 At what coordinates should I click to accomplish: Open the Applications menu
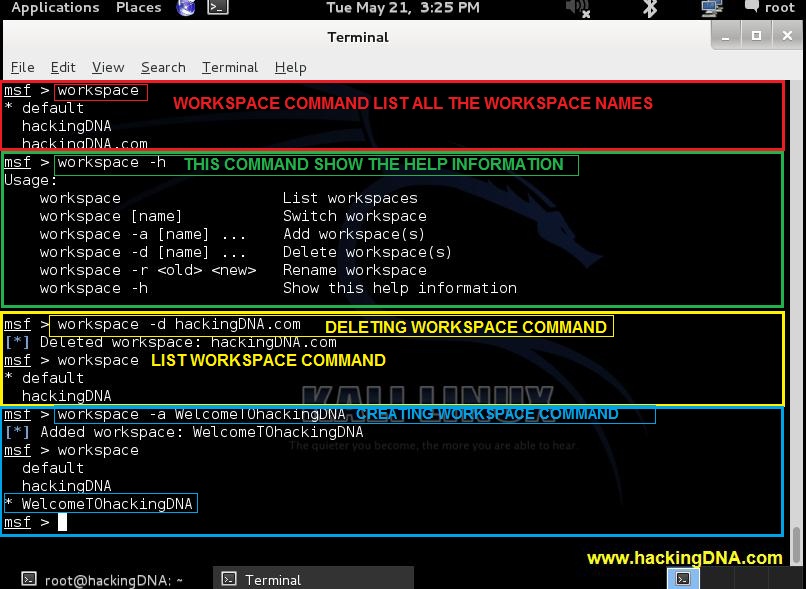click(x=55, y=8)
